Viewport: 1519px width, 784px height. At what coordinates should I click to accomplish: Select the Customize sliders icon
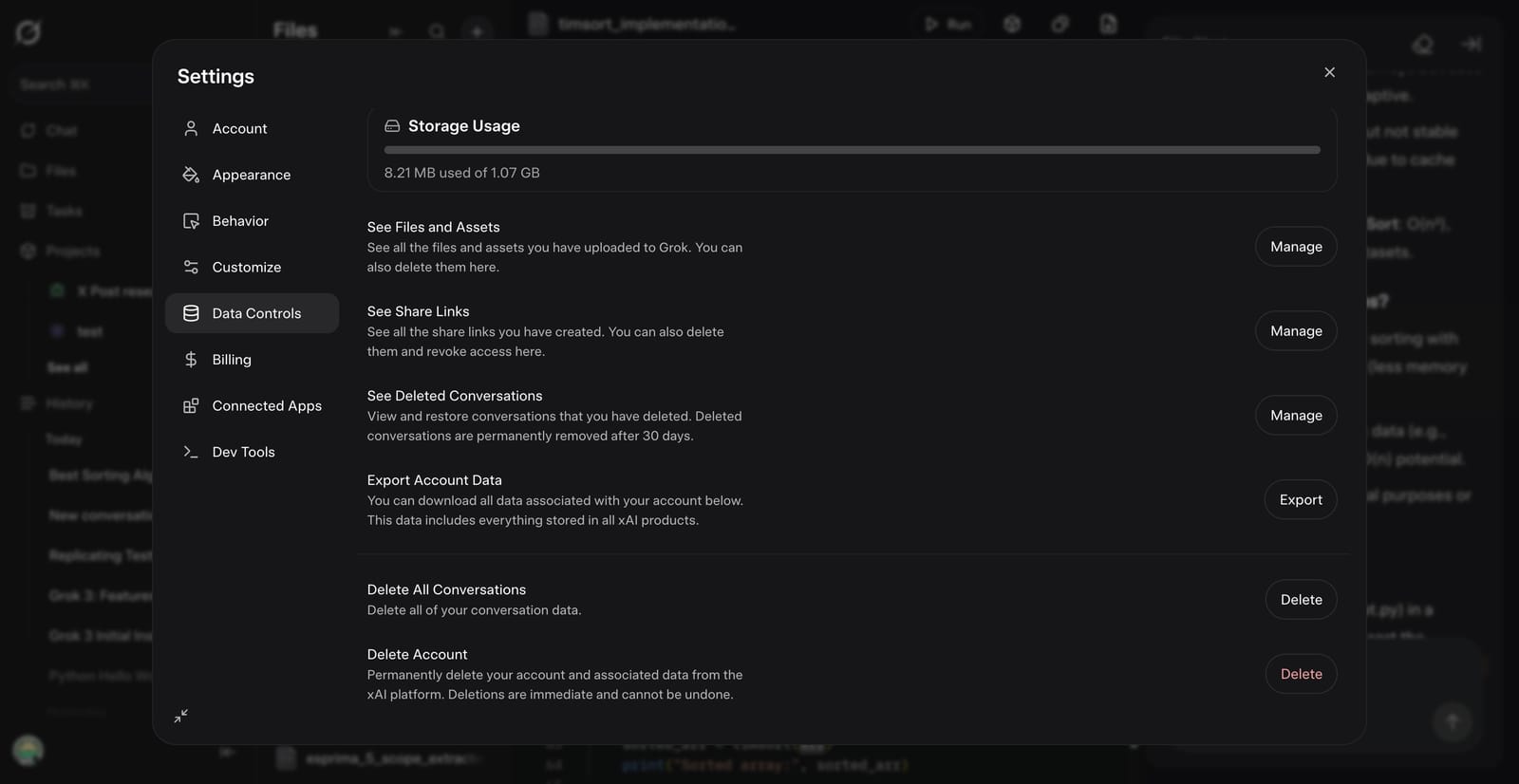tap(191, 267)
